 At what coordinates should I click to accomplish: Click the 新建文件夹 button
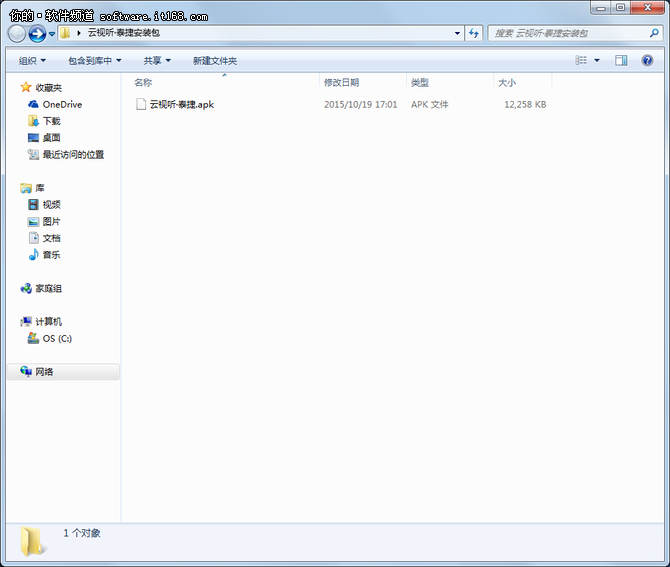(215, 61)
